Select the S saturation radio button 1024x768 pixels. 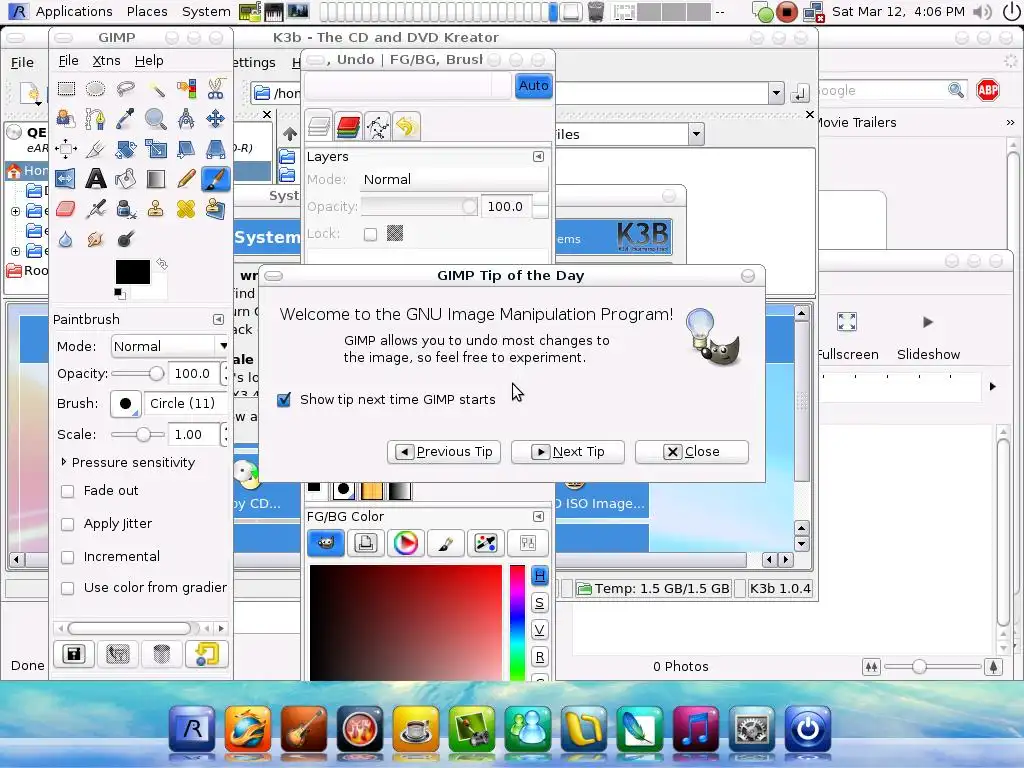539,603
